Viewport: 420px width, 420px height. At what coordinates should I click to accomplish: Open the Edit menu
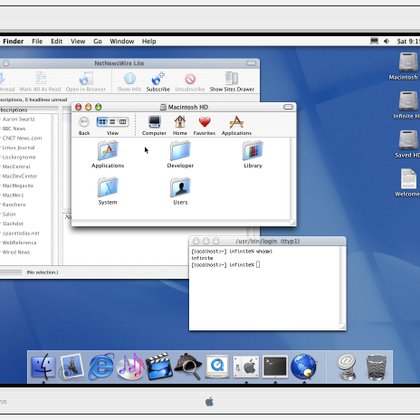click(57, 41)
